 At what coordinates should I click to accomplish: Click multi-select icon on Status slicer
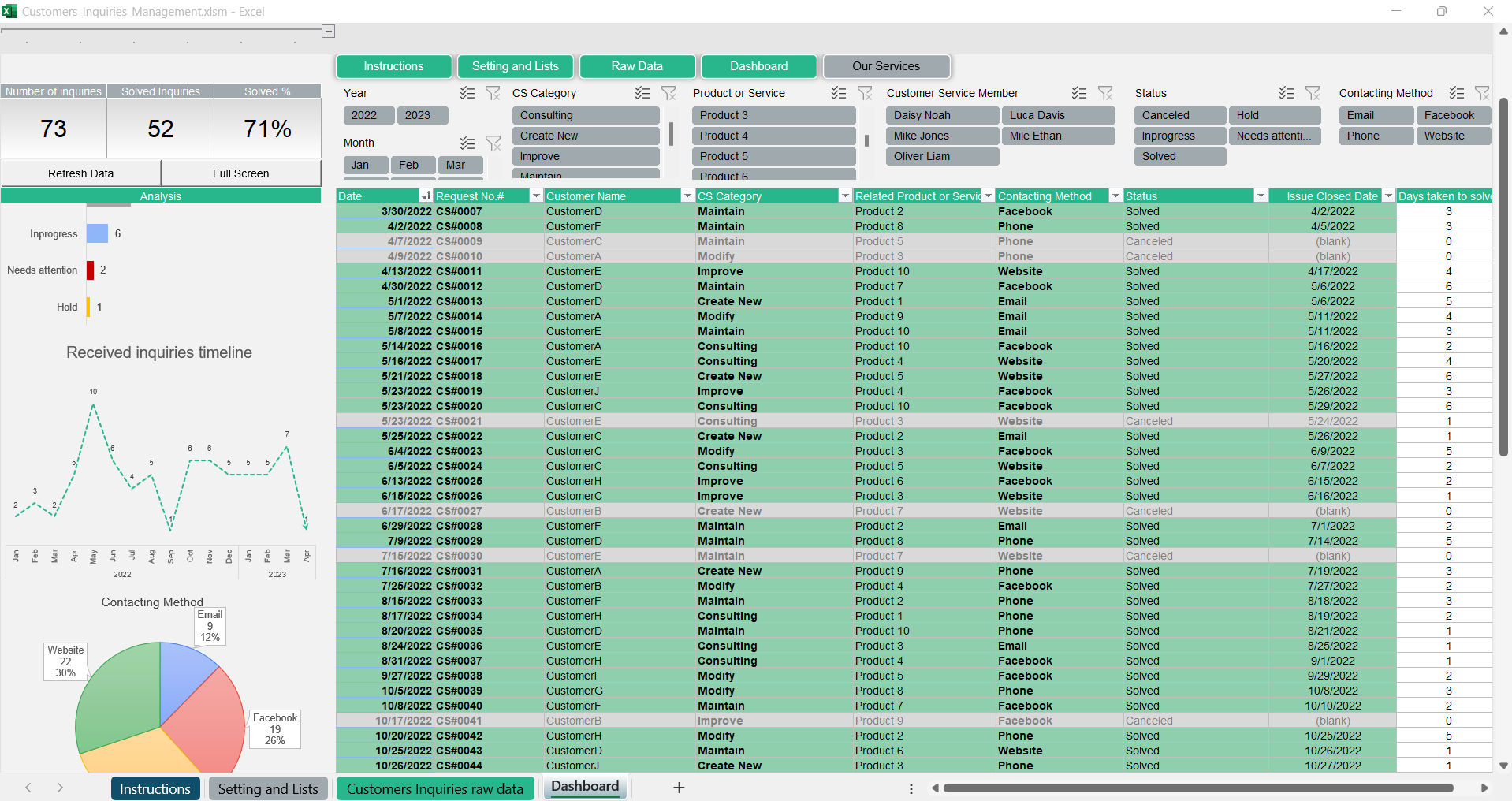(x=1287, y=93)
